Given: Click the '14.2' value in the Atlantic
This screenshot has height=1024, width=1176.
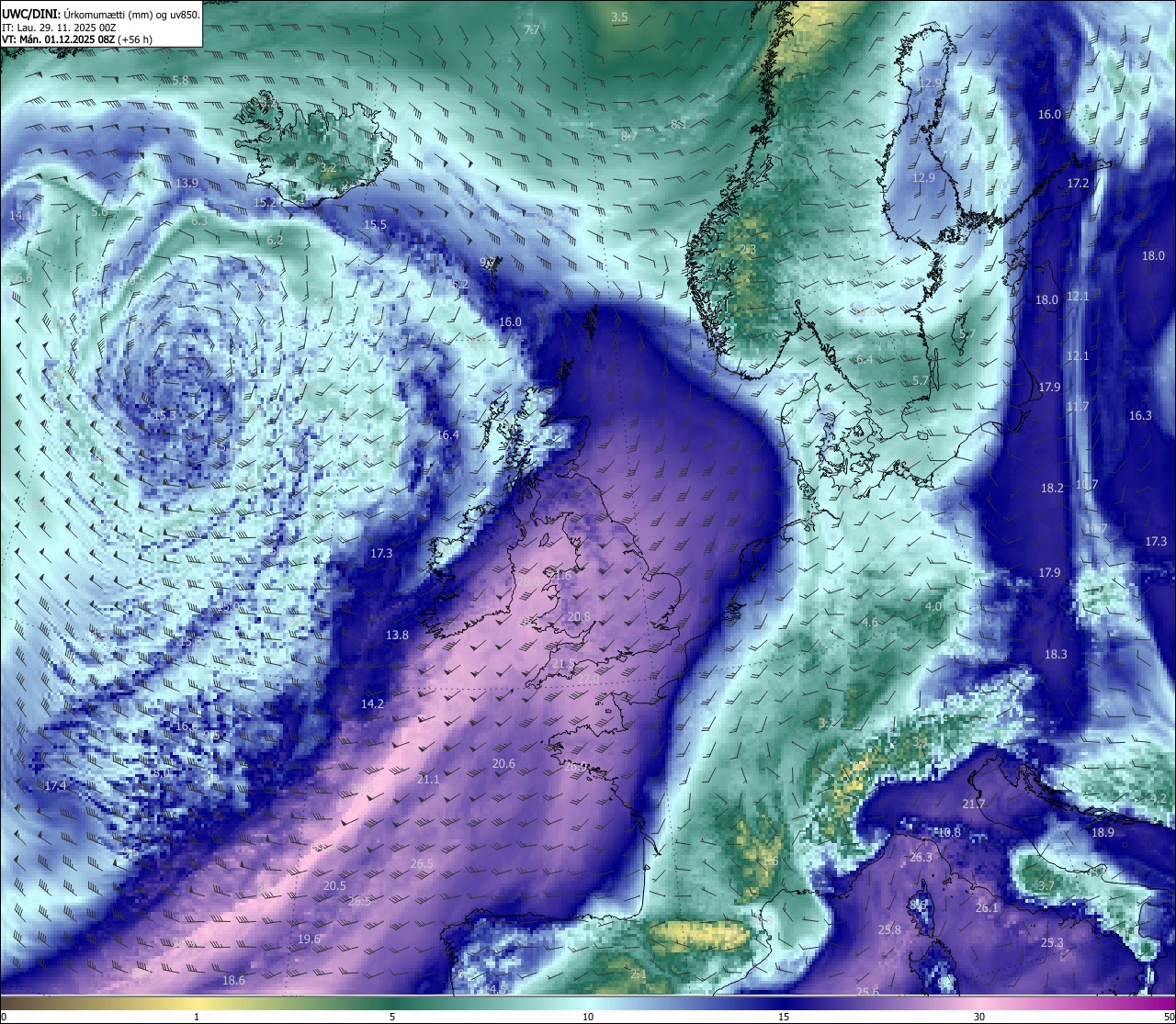Looking at the screenshot, I should tap(372, 703).
